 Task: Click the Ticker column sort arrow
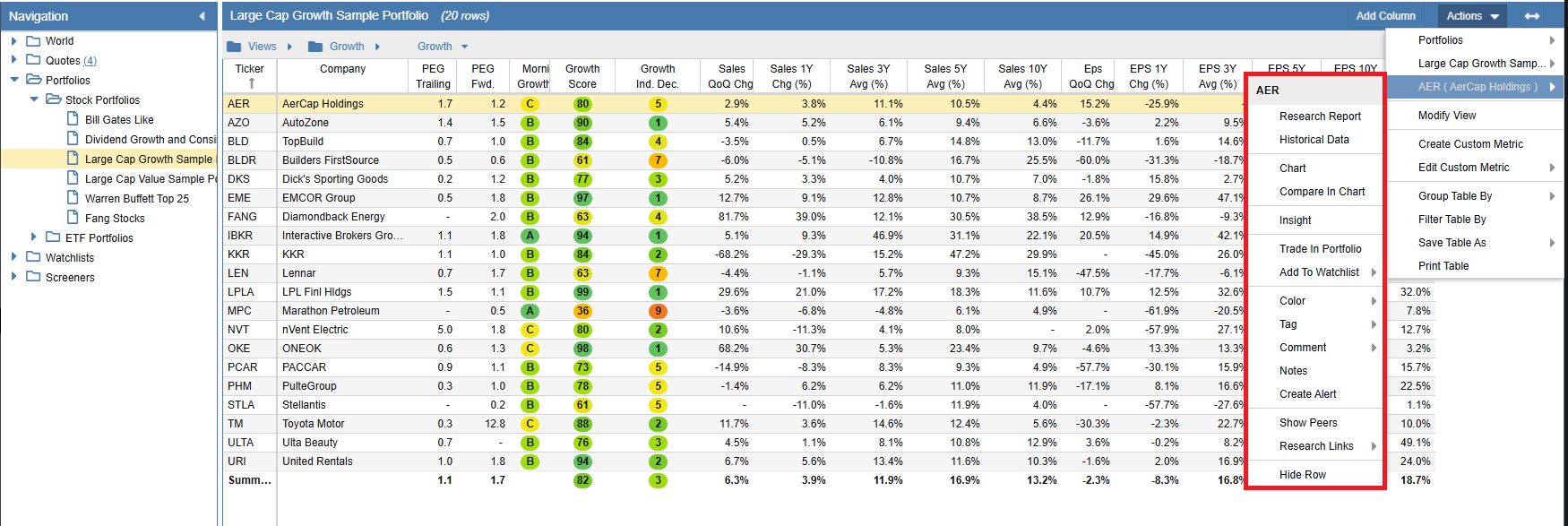252,83
